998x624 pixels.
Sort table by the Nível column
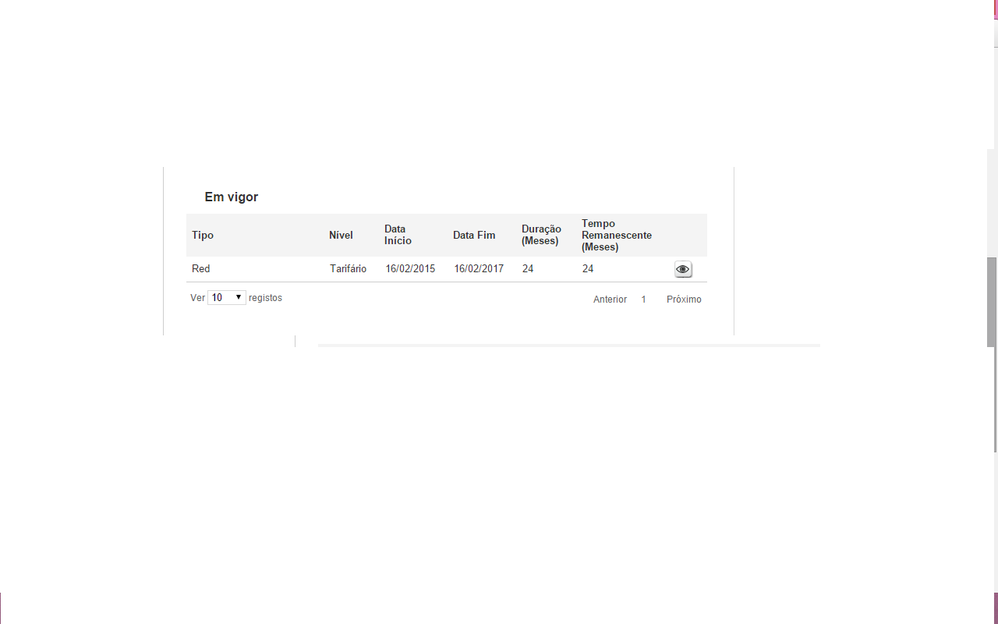341,236
